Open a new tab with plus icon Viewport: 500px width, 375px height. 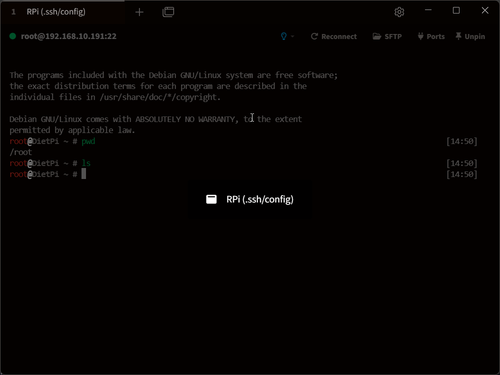tap(139, 12)
